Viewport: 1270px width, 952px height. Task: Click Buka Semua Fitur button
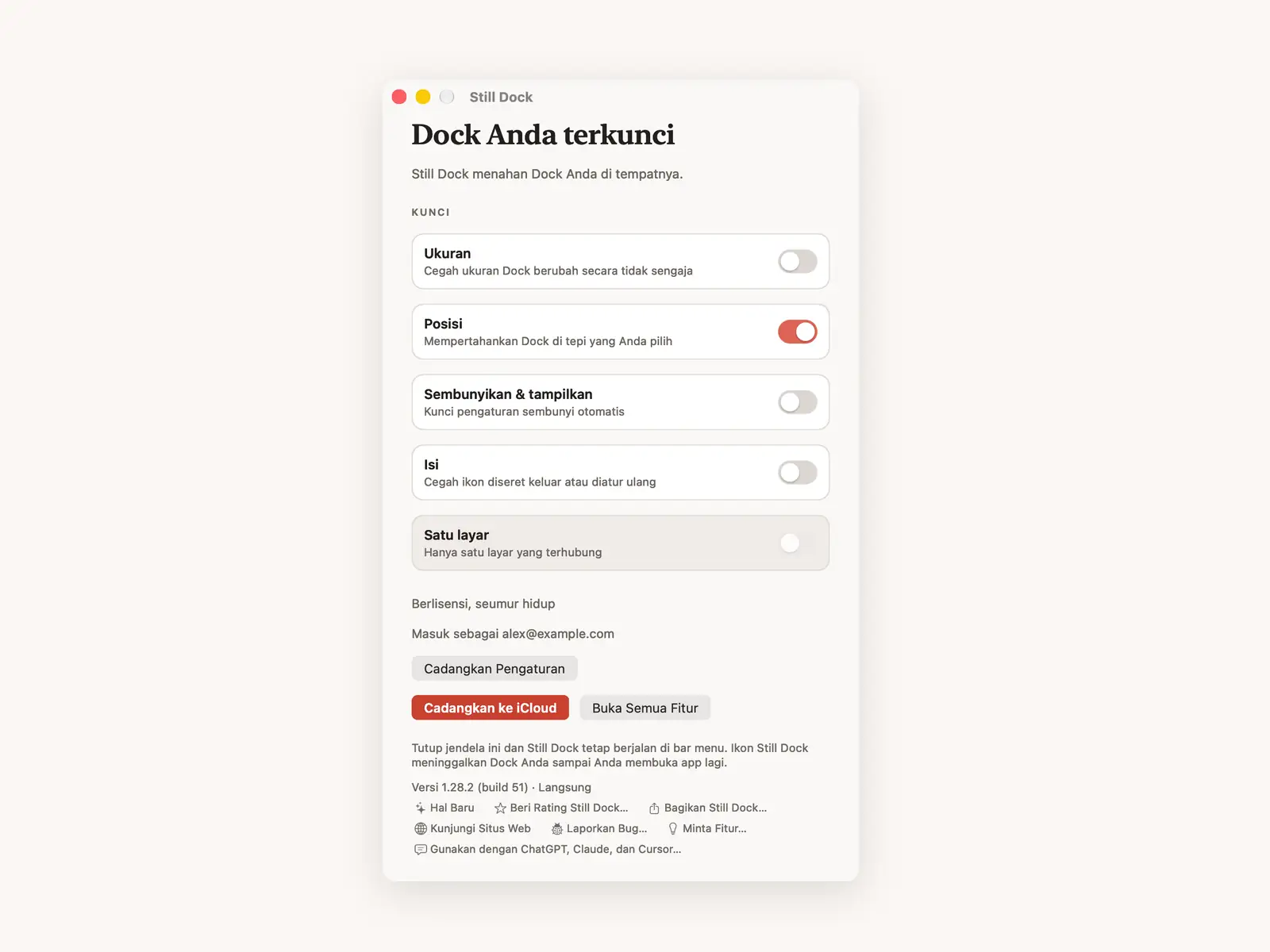coord(645,708)
